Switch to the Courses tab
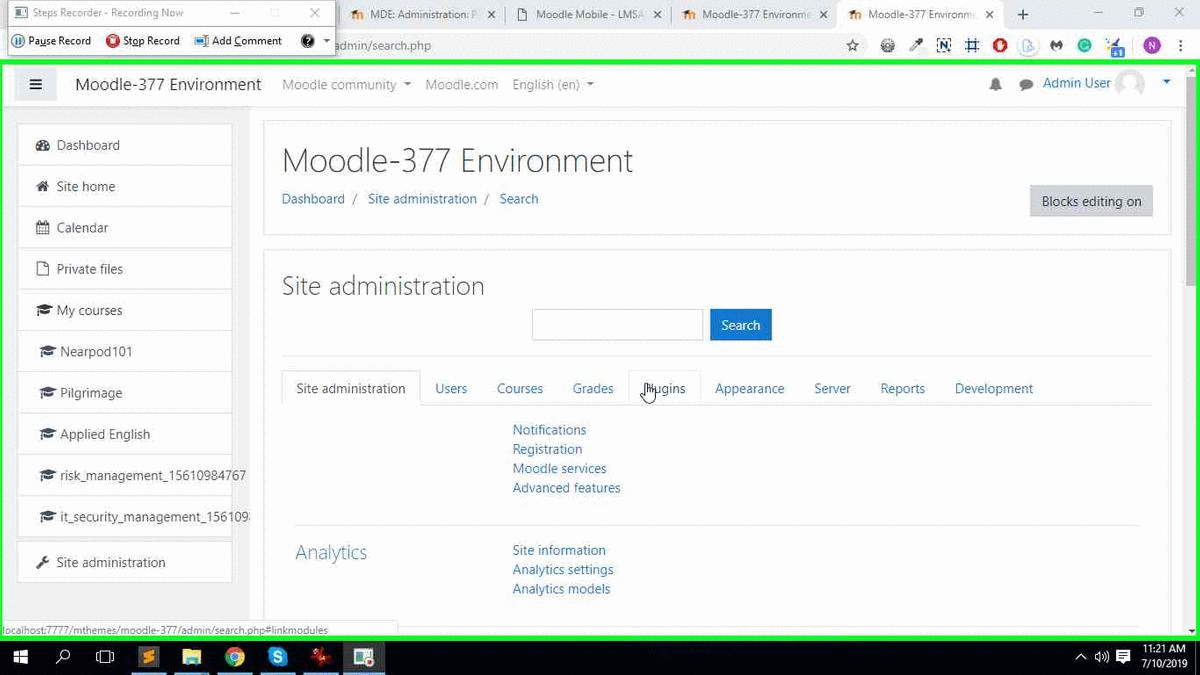Image resolution: width=1200 pixels, height=675 pixels. click(520, 388)
